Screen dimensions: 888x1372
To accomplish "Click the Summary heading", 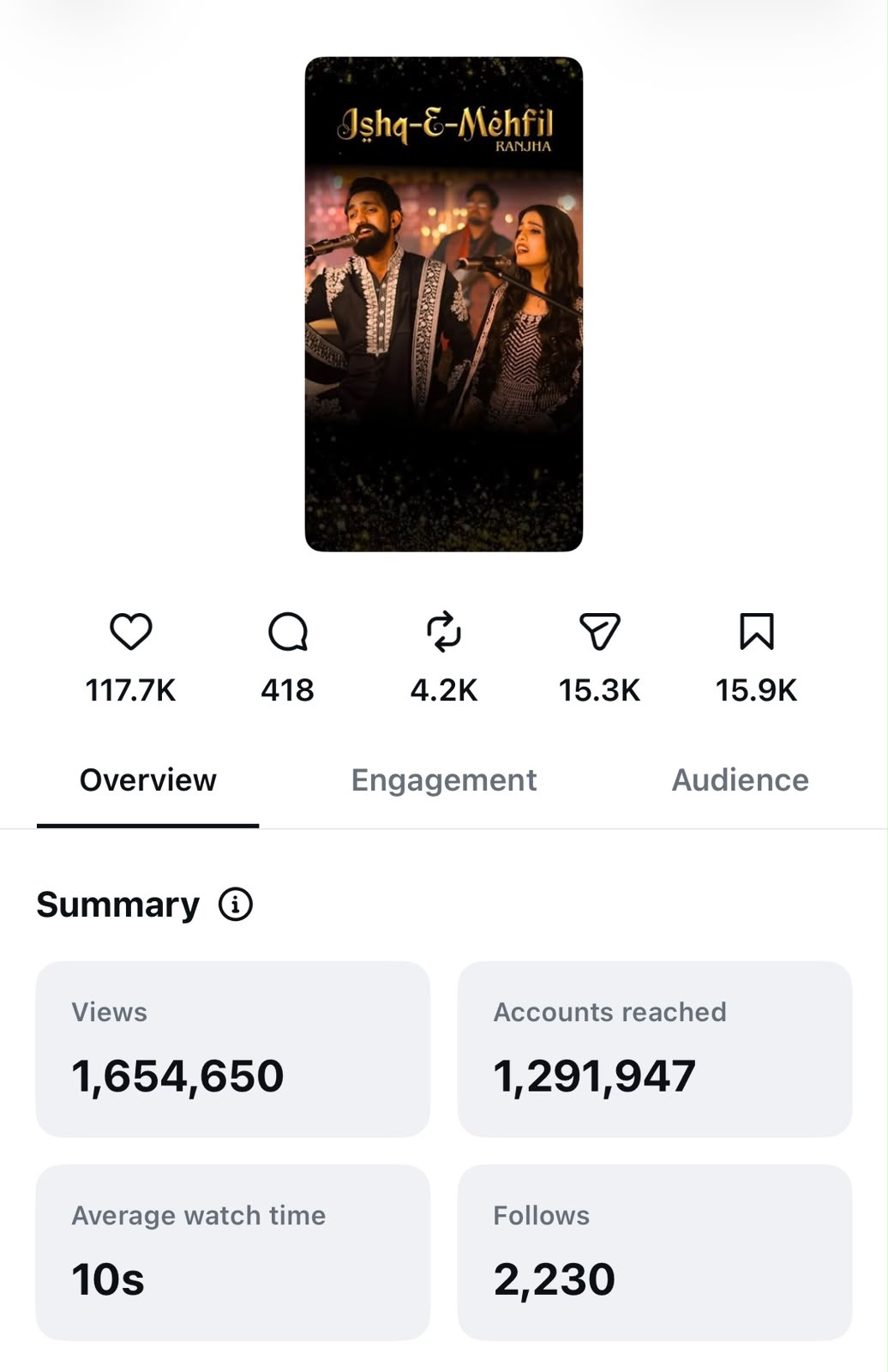I will pos(118,905).
